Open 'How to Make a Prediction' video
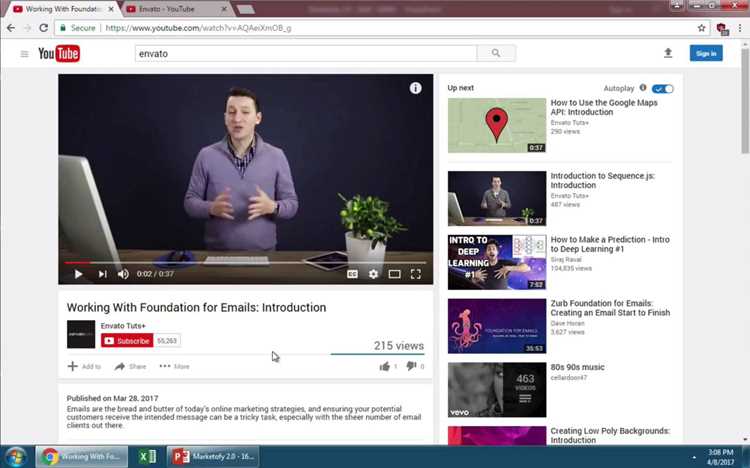This screenshot has height=468, width=750. coord(610,244)
